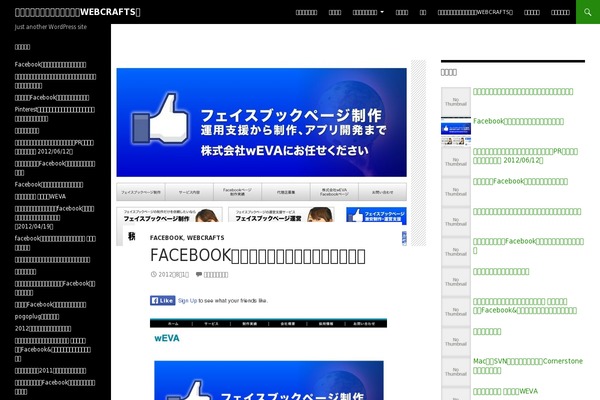Click No Thumbnail image beside Mac SVN link

click(456, 372)
